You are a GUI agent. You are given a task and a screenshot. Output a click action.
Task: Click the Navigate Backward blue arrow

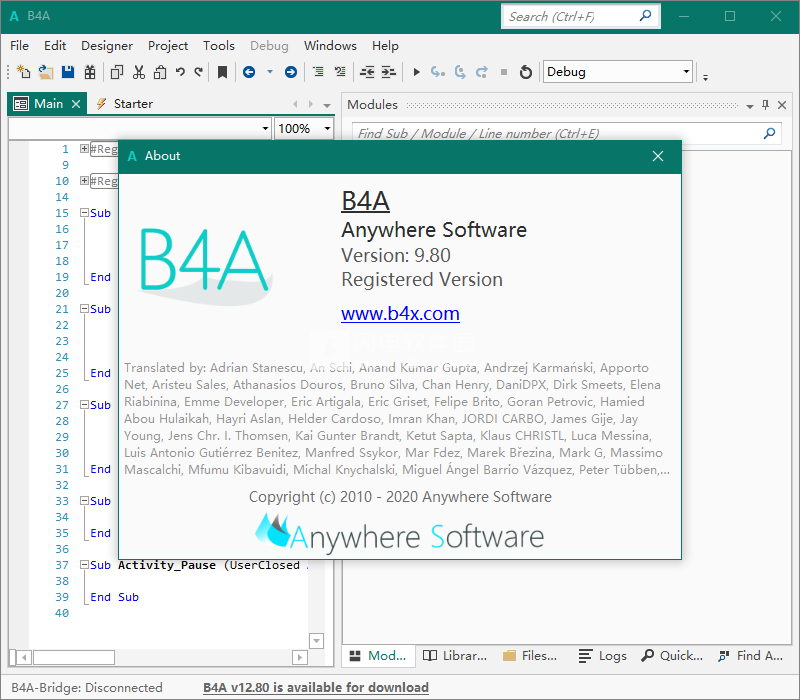point(249,72)
